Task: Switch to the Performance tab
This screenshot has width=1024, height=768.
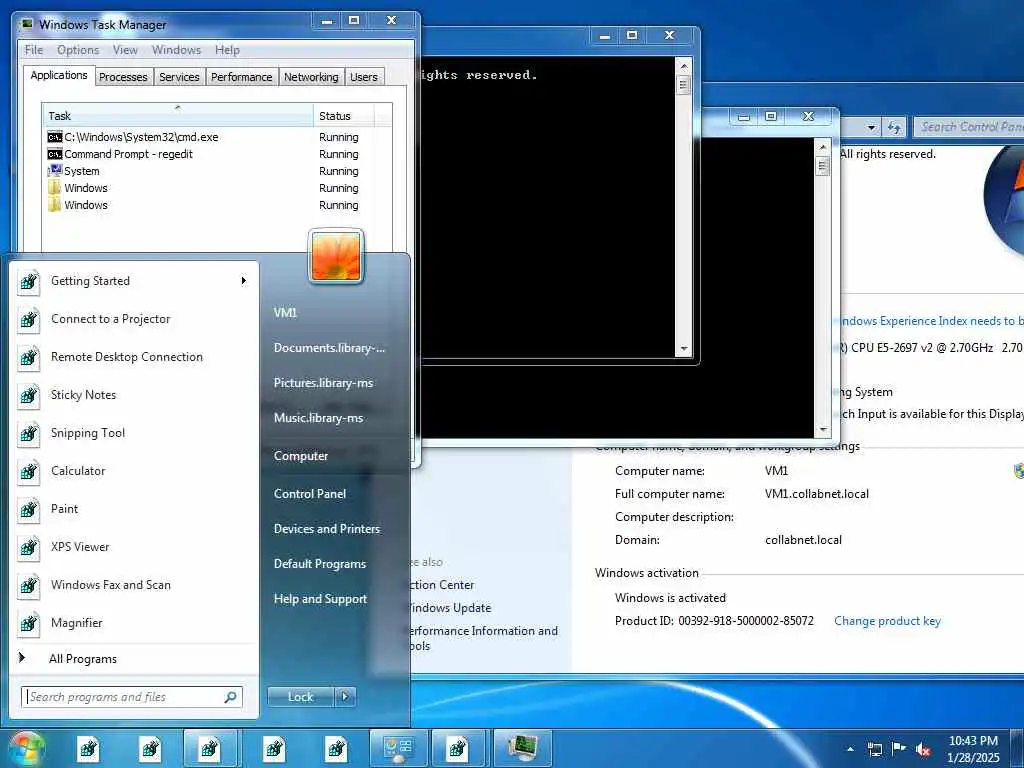Action: tap(242, 77)
